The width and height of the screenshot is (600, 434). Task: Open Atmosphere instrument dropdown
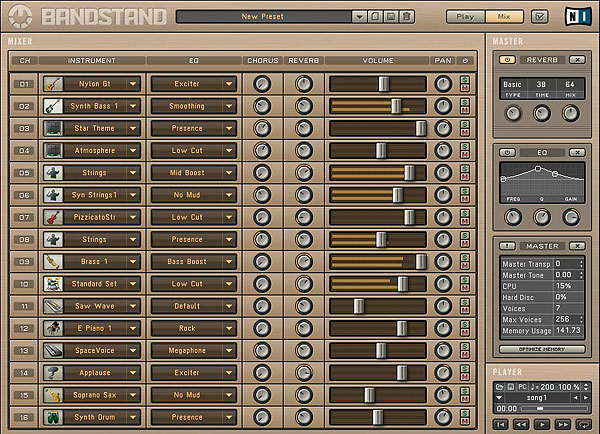pyautogui.click(x=133, y=150)
